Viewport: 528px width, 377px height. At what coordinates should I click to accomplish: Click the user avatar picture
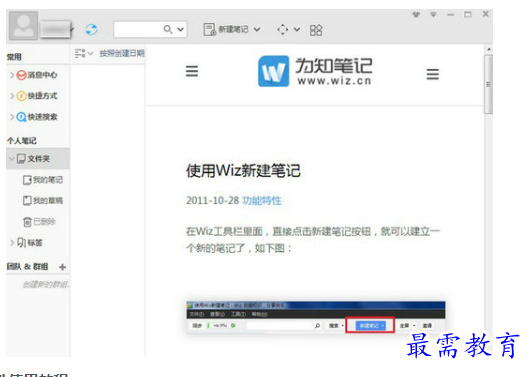pyautogui.click(x=23, y=25)
